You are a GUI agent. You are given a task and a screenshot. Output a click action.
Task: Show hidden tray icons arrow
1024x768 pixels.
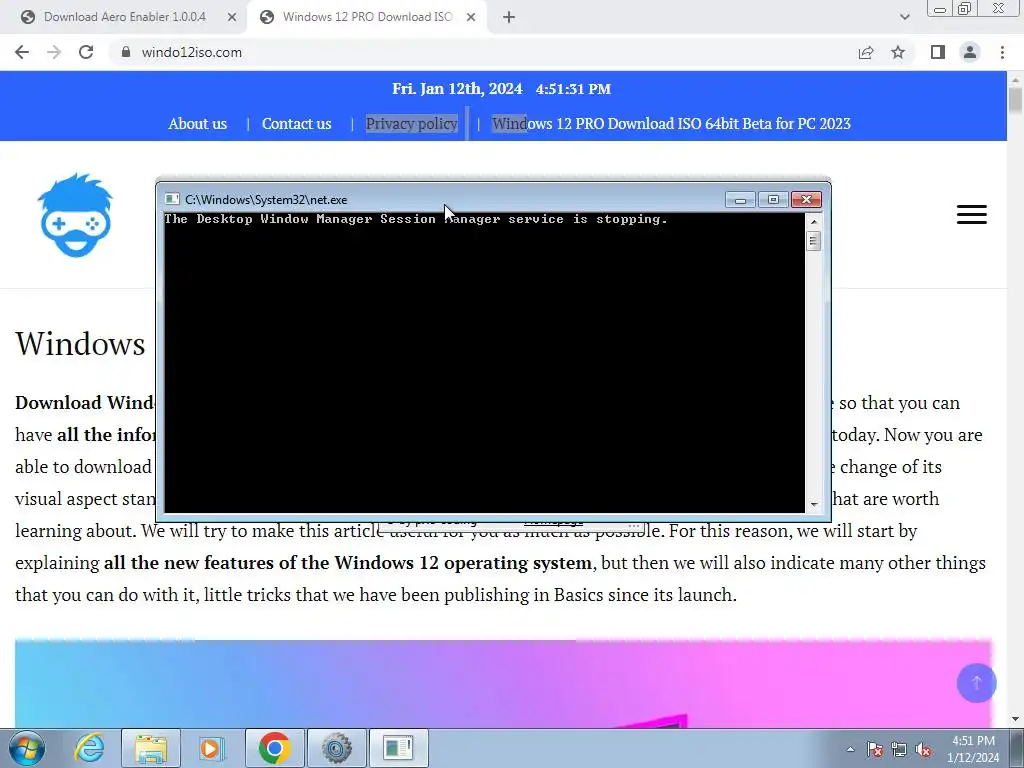click(850, 749)
